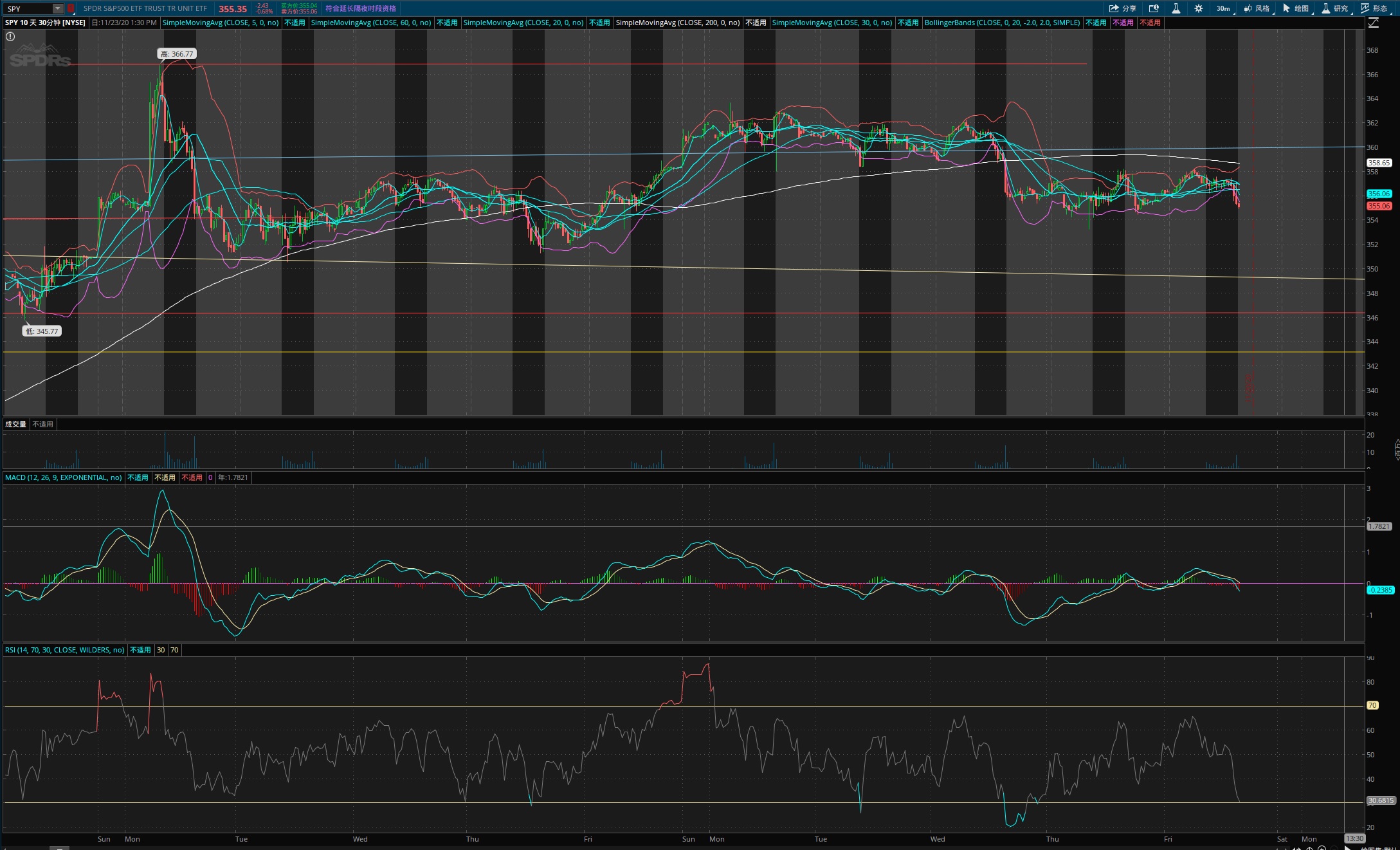
Task: Click the high 366.77 price bubble
Action: (x=177, y=54)
